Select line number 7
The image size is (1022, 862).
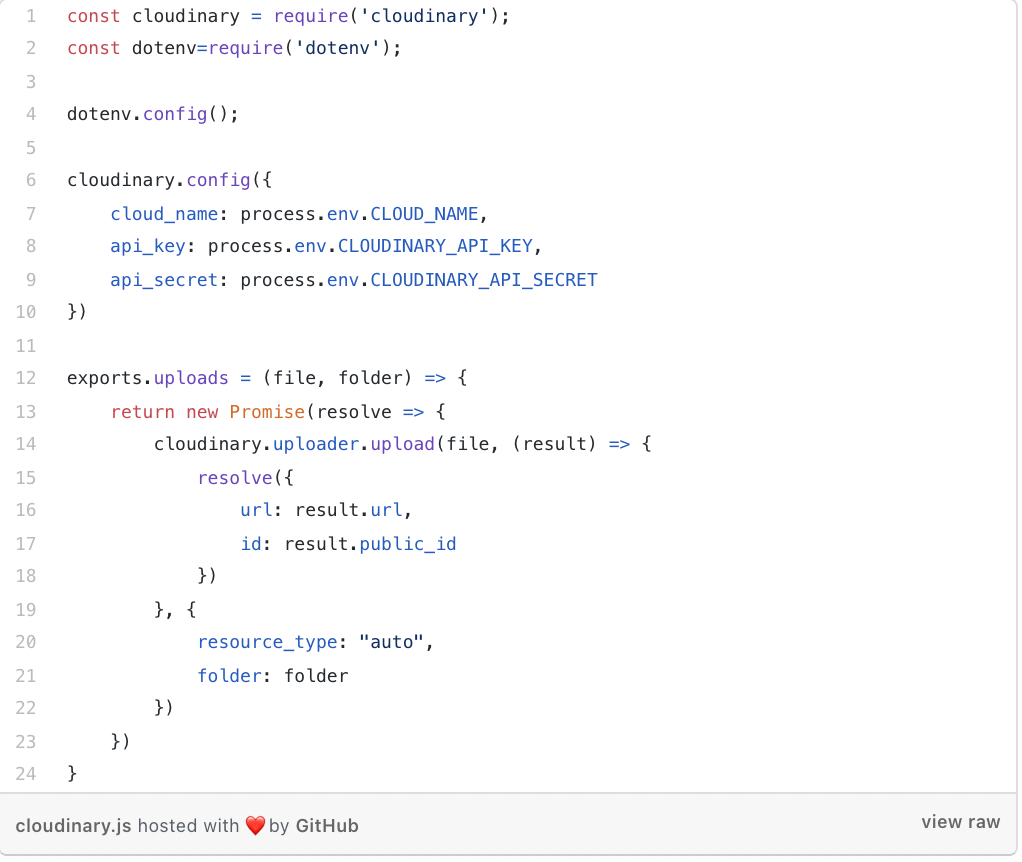coord(31,214)
